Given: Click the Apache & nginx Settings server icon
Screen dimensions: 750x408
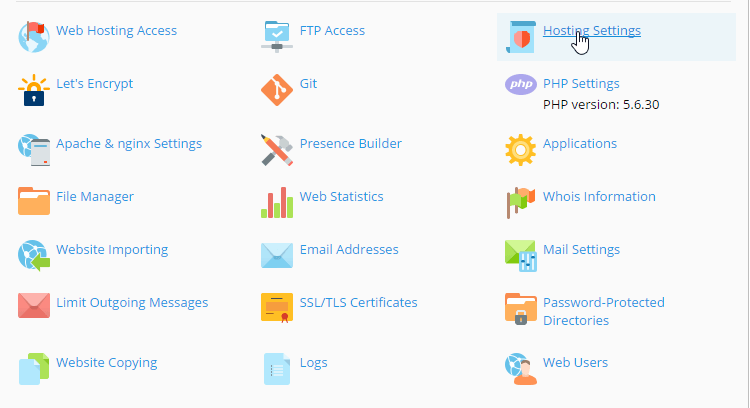Looking at the screenshot, I should 34,150.
